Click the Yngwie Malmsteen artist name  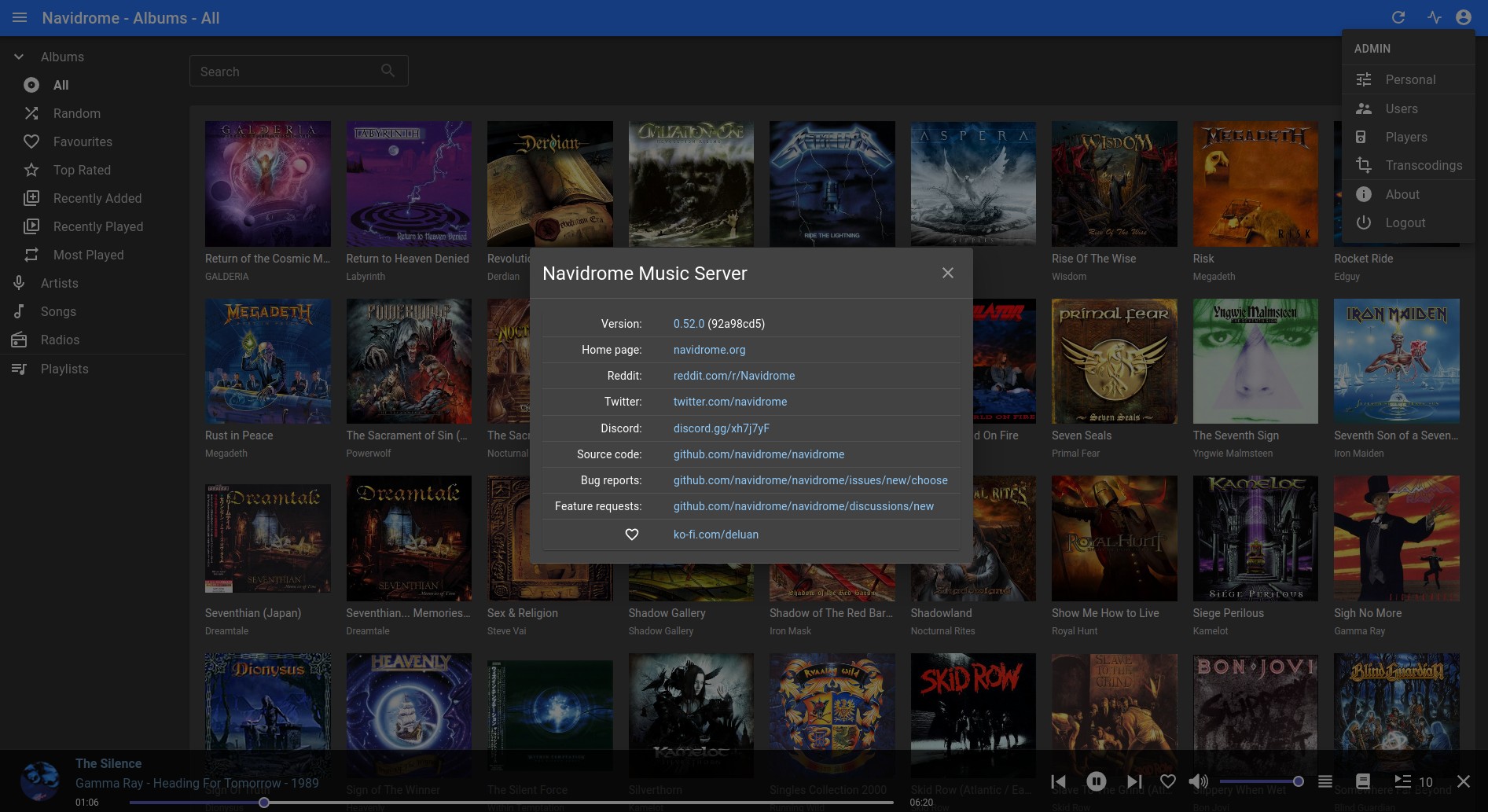pos(1233,454)
